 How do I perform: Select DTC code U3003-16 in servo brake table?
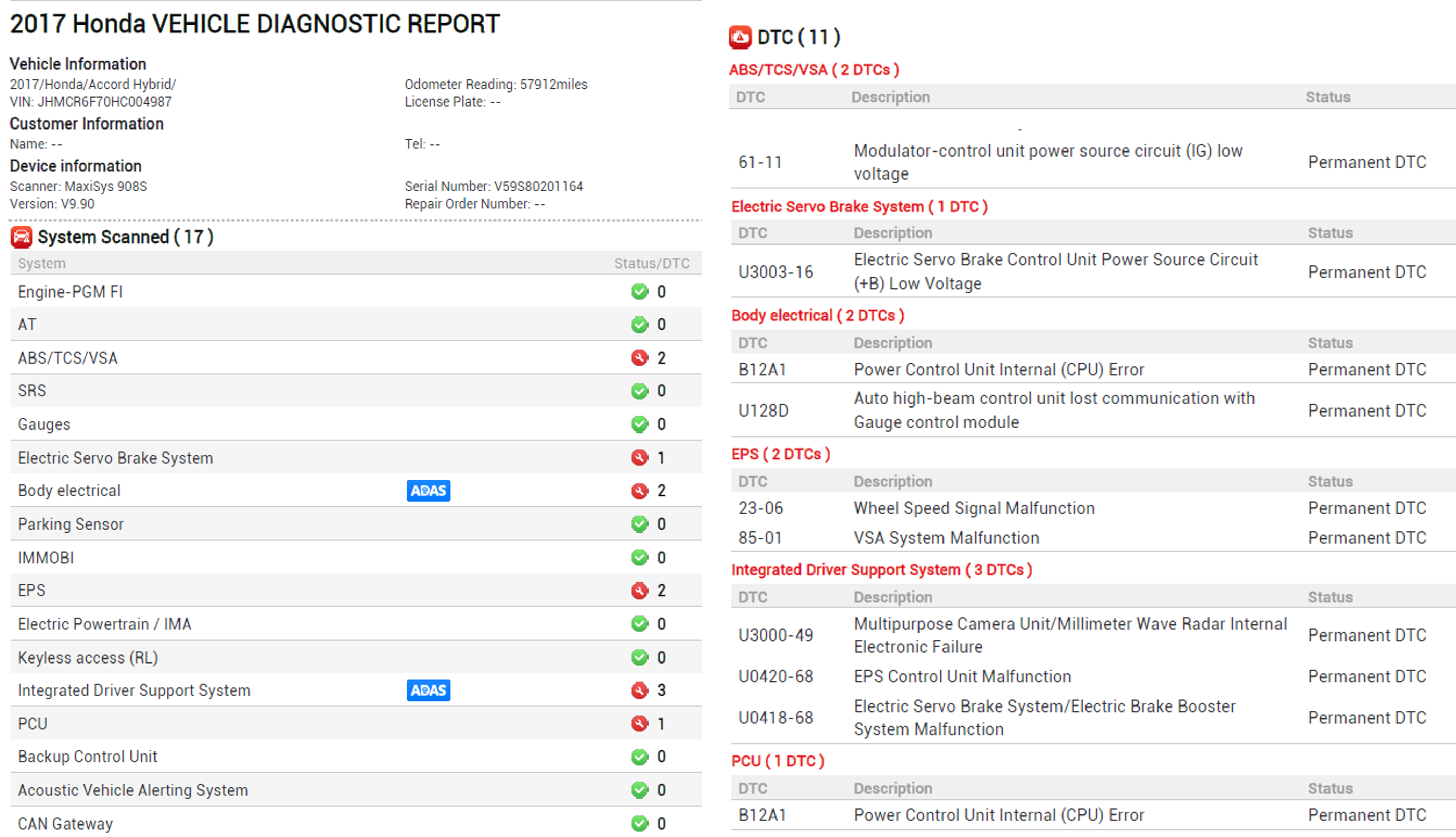pyautogui.click(x=776, y=272)
